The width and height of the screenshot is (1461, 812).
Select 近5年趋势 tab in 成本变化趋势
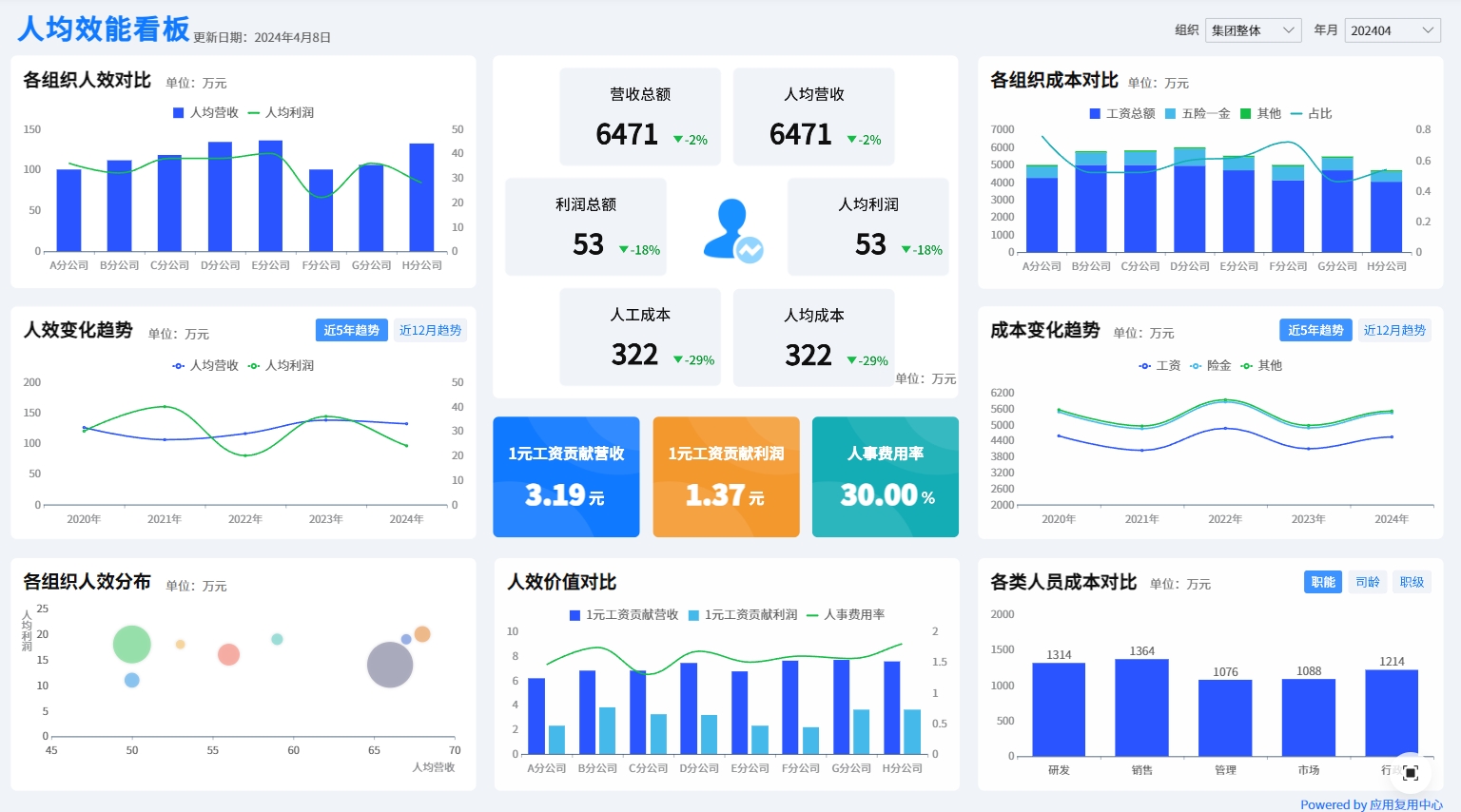point(1315,330)
